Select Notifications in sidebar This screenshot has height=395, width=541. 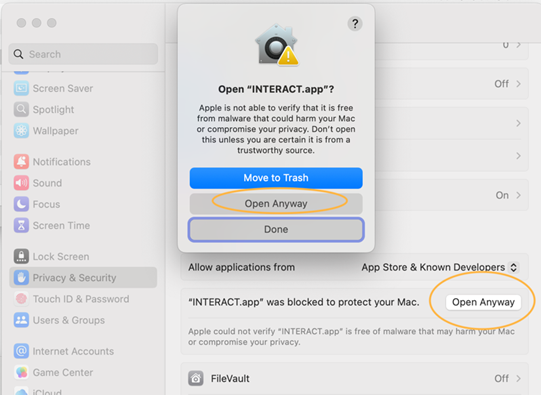tap(83, 162)
